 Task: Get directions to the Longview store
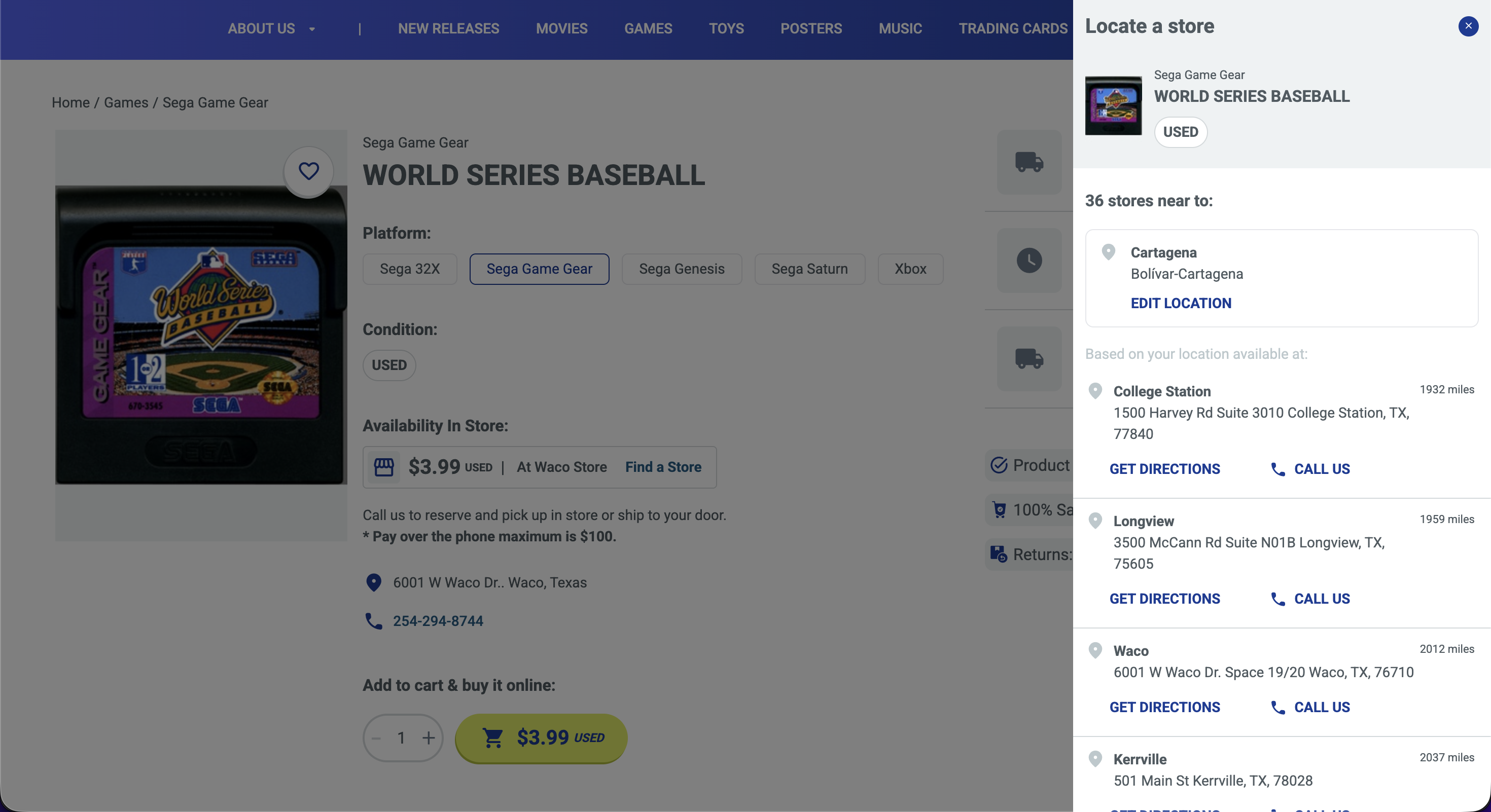point(1164,599)
